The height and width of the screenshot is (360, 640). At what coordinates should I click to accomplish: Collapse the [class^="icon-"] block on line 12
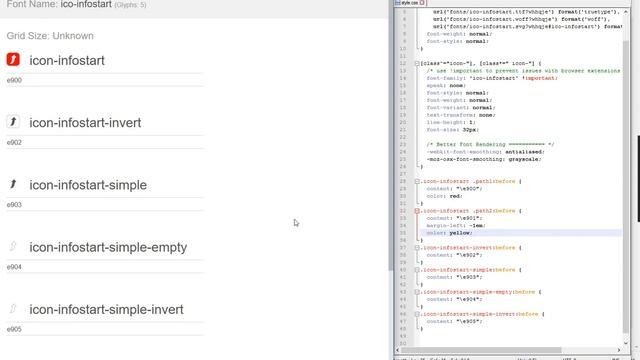[x=417, y=64]
